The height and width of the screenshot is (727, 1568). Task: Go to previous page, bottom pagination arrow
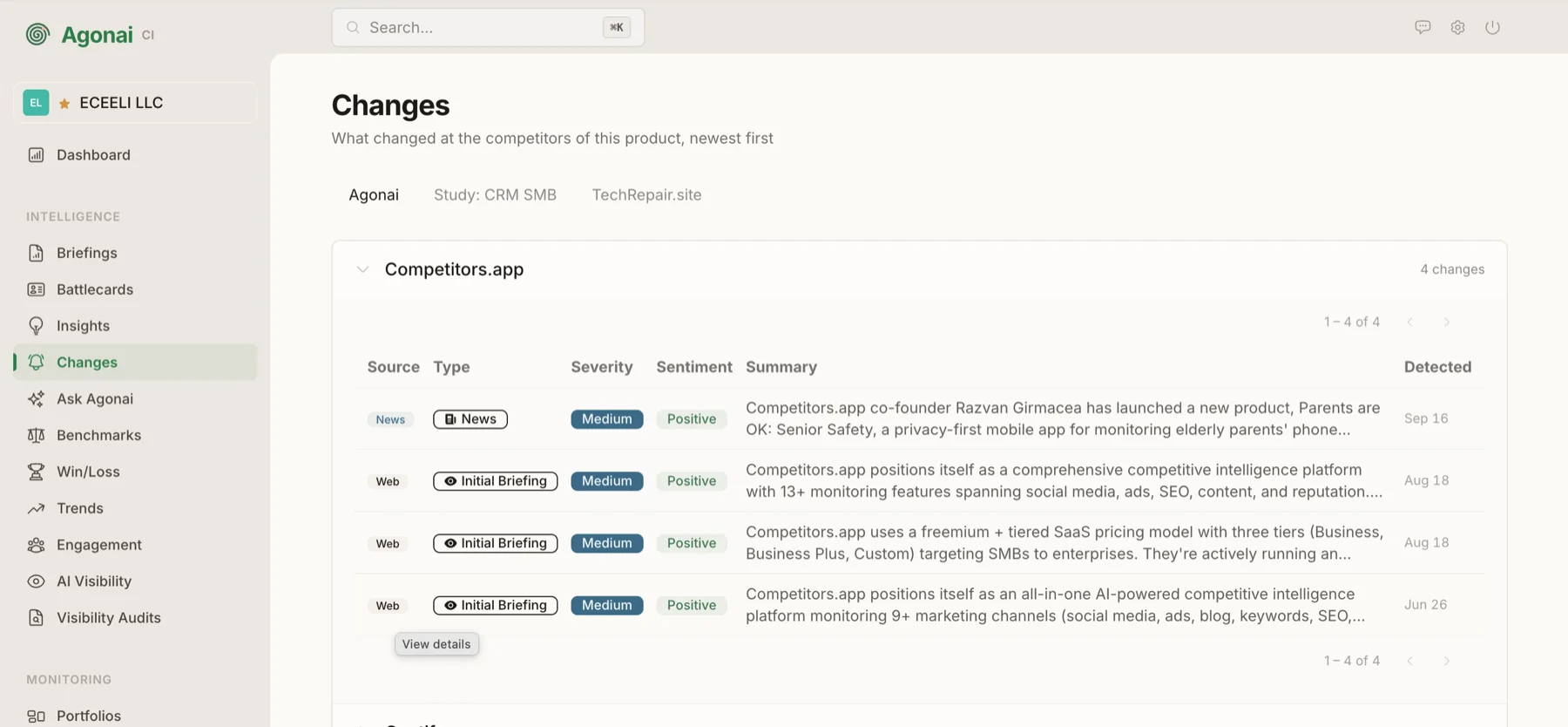point(1409,661)
